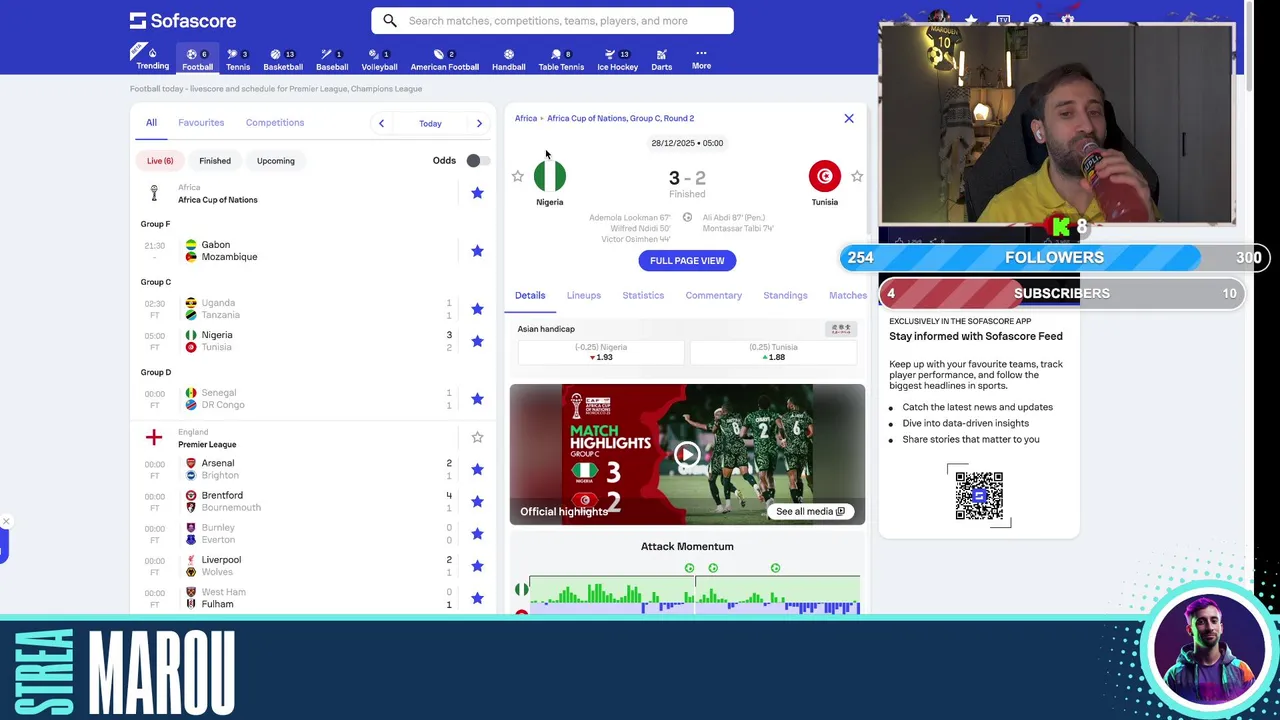Switch to the Standings tab

click(785, 295)
